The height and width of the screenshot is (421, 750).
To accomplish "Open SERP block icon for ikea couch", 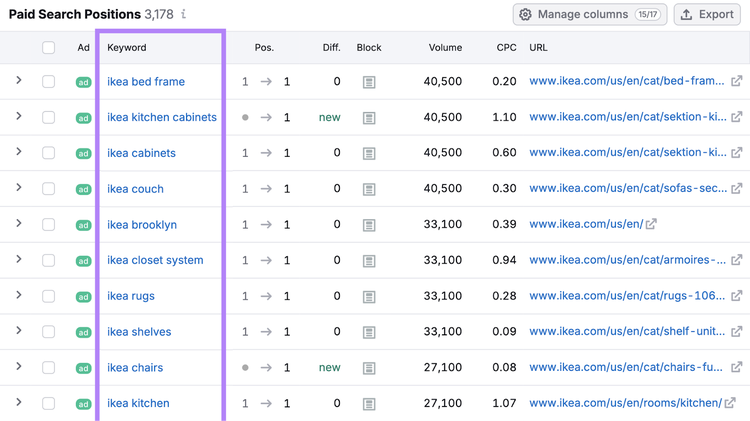I will [x=369, y=189].
